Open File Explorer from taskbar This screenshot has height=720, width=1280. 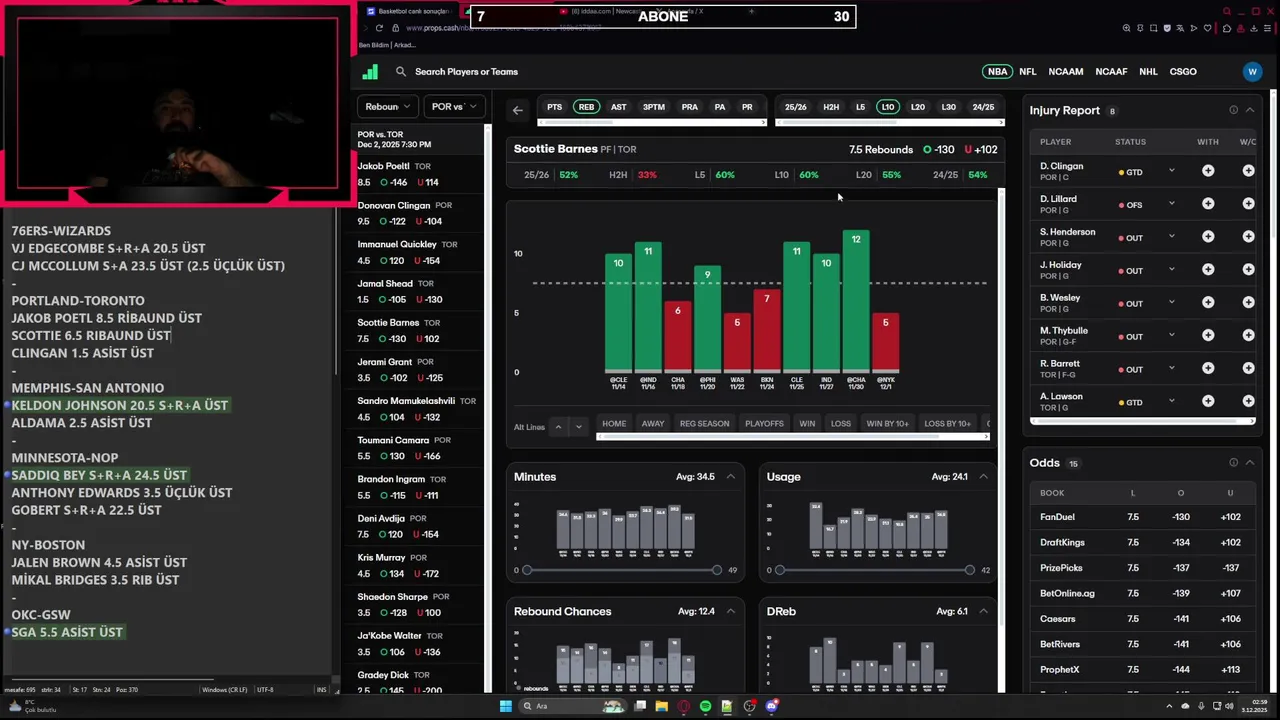click(661, 706)
